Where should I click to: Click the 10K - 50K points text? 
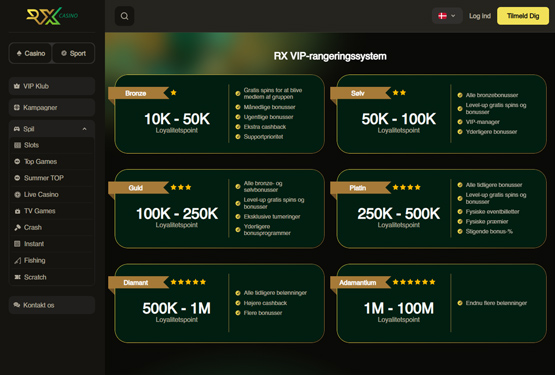click(177, 119)
